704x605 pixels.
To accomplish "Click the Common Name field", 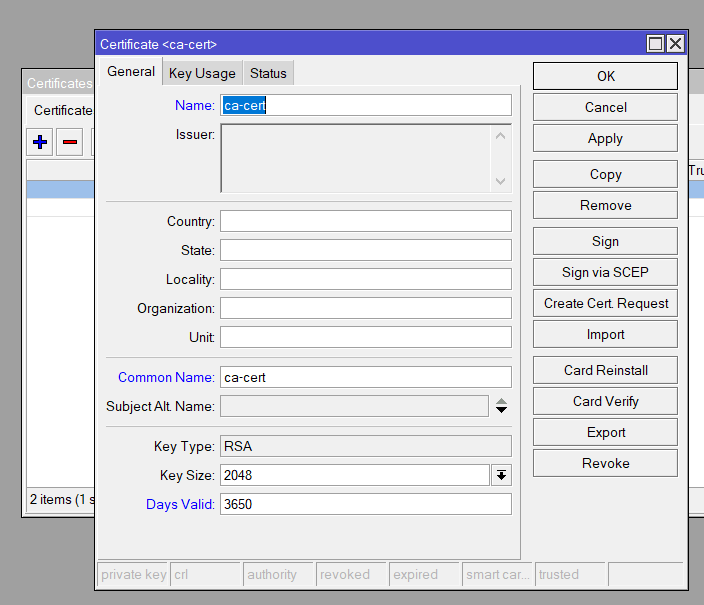I will pyautogui.click(x=365, y=377).
